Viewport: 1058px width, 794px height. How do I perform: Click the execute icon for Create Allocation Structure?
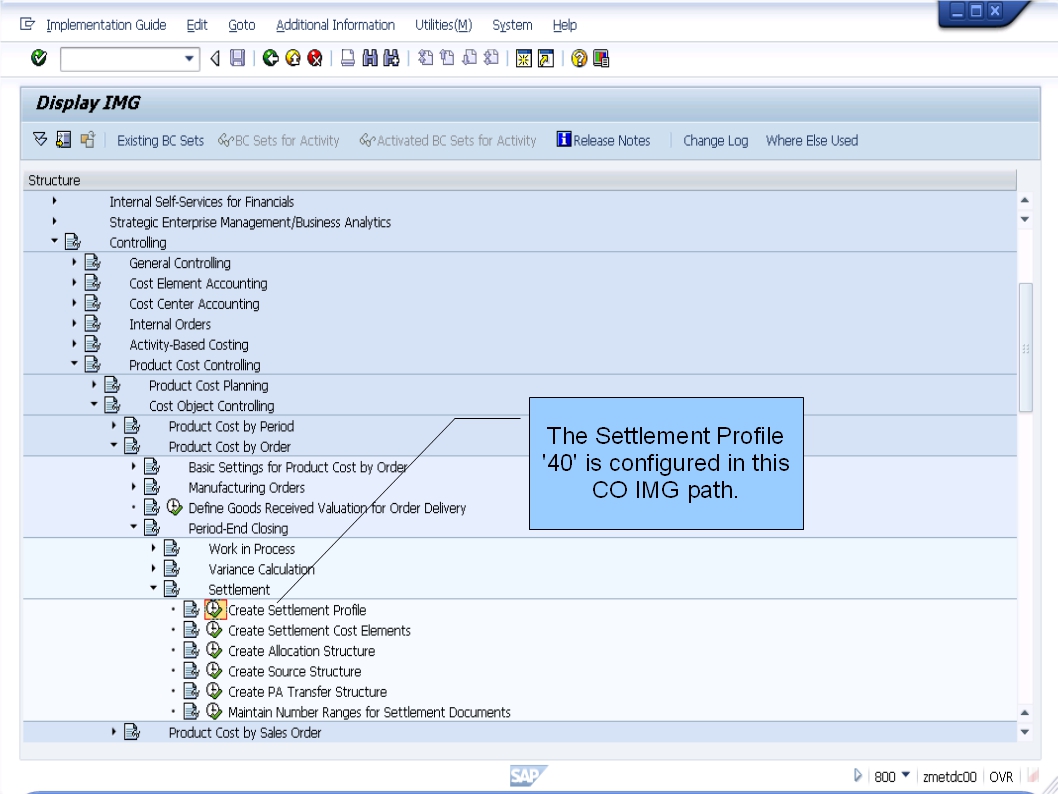coord(214,650)
